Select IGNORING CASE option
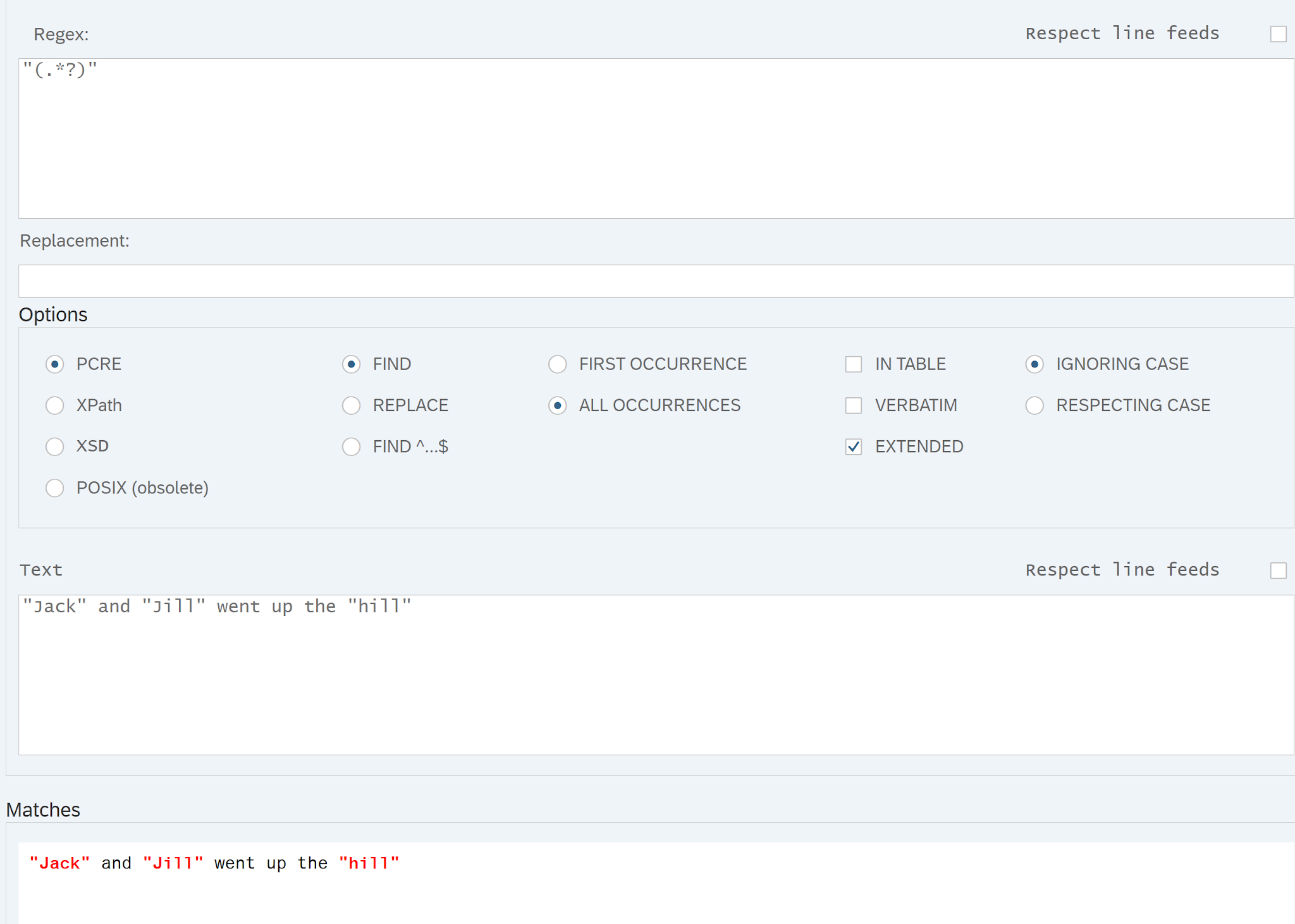 pos(1034,364)
